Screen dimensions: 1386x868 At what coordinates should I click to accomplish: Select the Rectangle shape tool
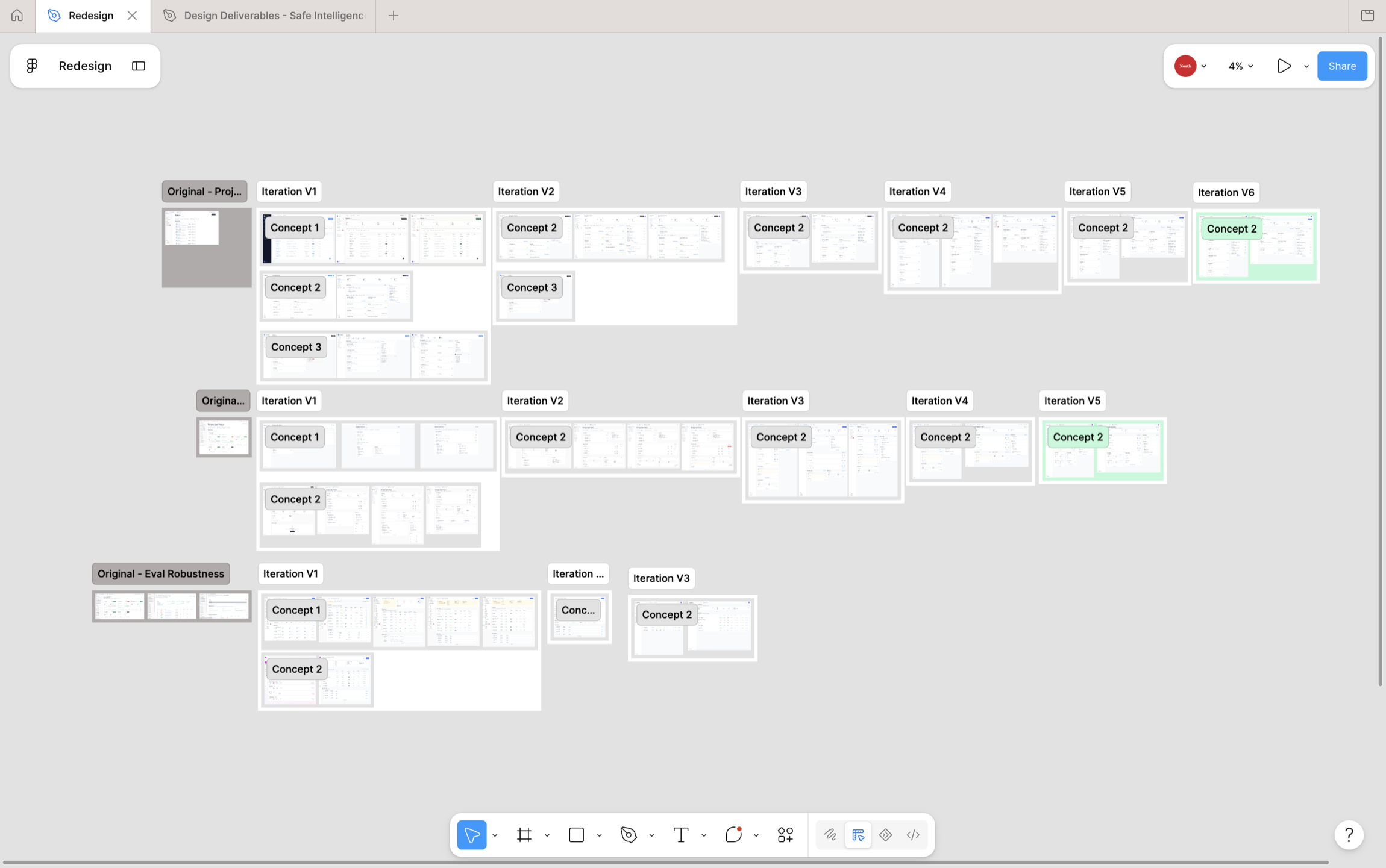point(577,835)
